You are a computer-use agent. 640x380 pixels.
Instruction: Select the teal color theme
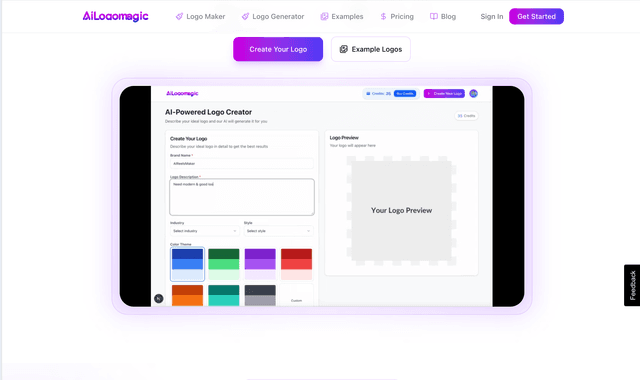224,295
